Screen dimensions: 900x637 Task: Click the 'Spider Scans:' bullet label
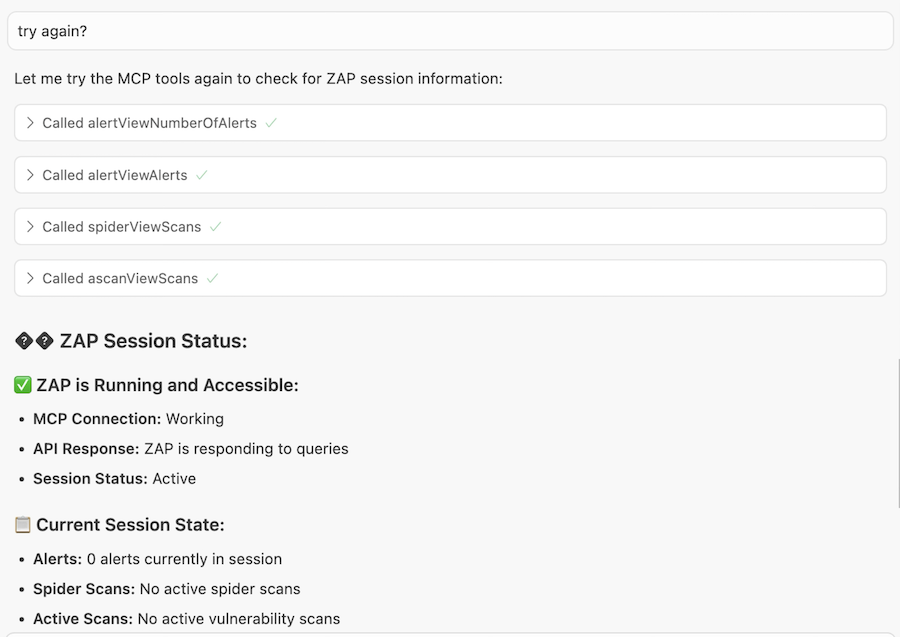click(84, 589)
